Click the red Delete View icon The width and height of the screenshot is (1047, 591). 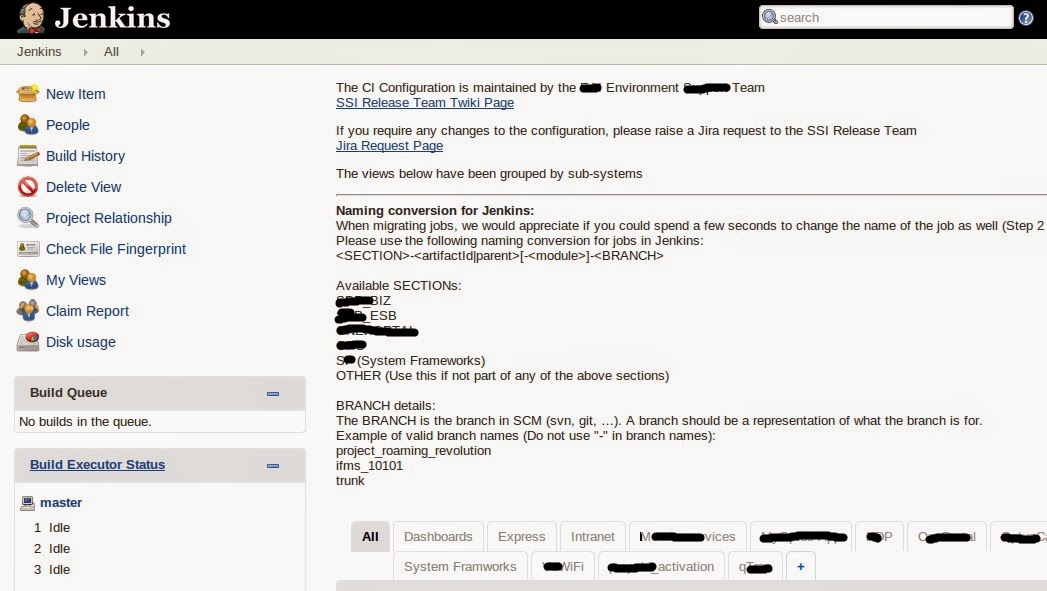(x=27, y=186)
